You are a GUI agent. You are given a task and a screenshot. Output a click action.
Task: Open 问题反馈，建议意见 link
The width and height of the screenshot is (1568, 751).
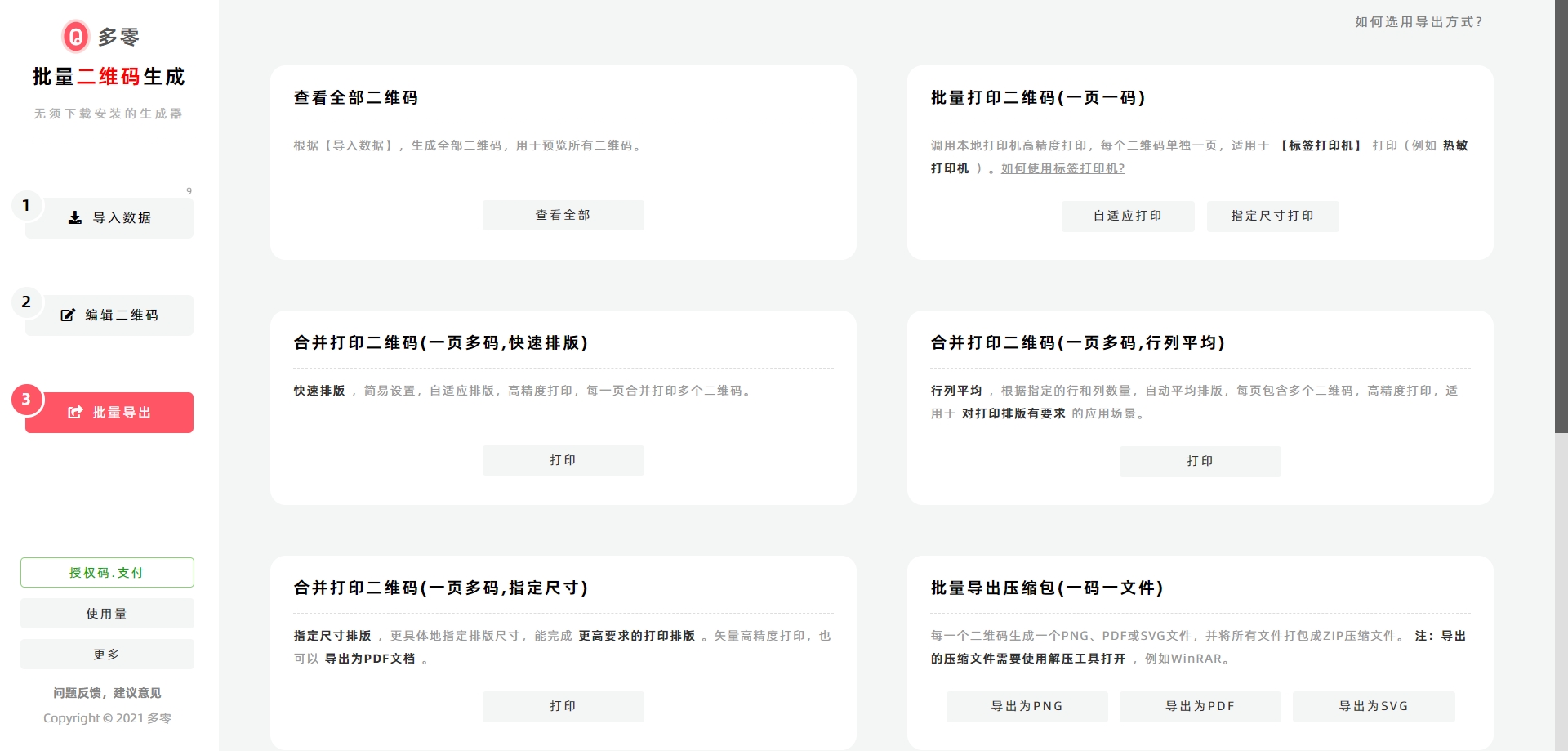point(107,692)
